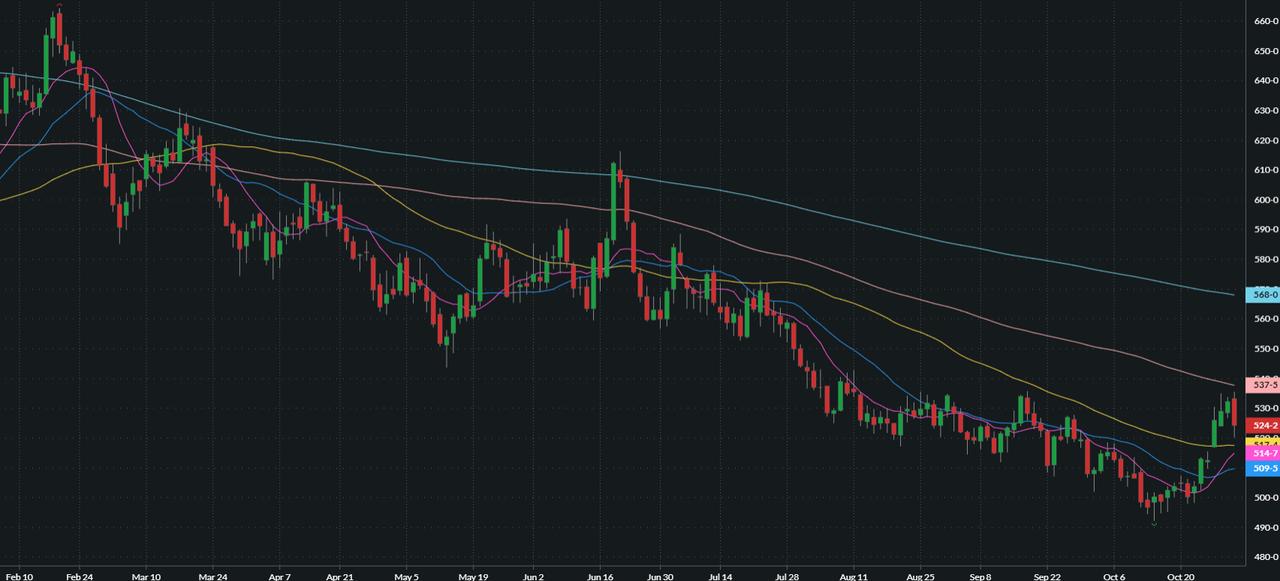The height and width of the screenshot is (581, 1280).
Task: Click the red 524-2 current price tag
Action: pos(1264,425)
